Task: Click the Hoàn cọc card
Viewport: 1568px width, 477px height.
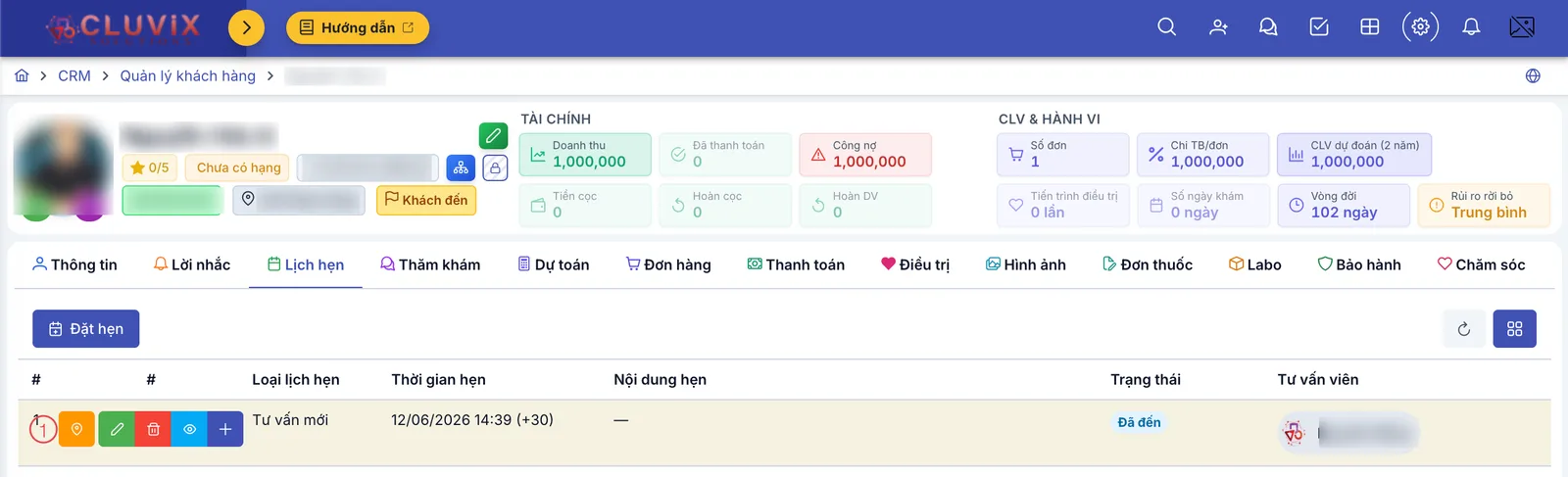Action: 725,205
